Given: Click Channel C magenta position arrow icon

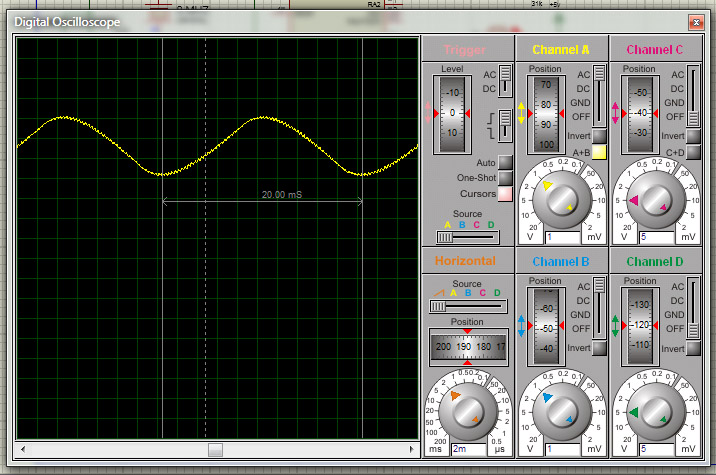Looking at the screenshot, I should pos(615,113).
